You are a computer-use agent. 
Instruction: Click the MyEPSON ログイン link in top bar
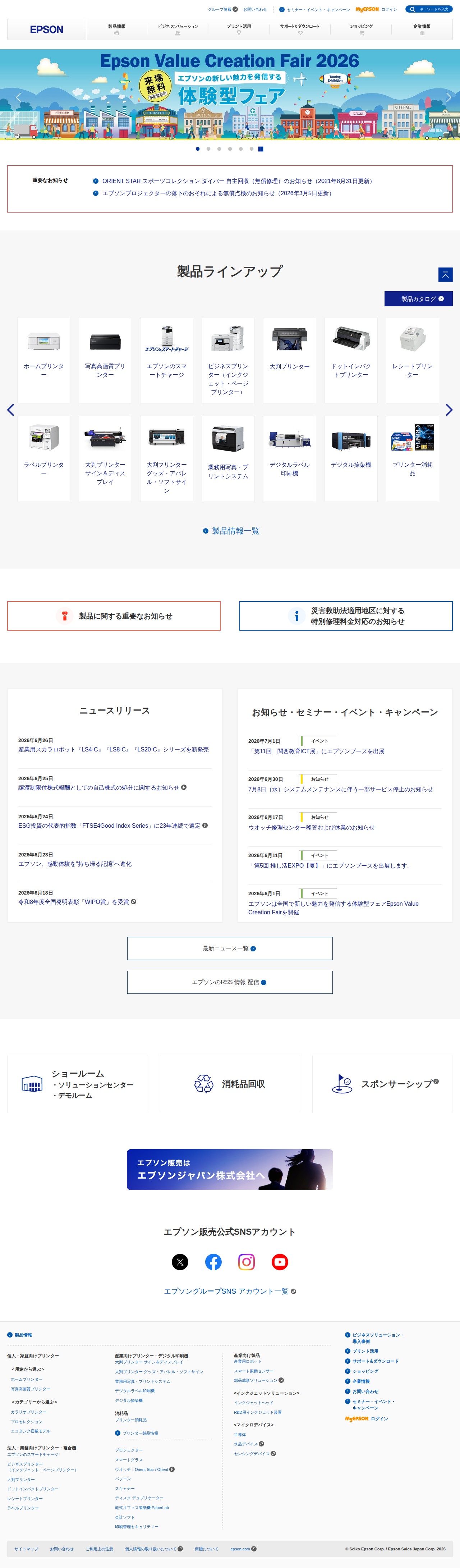click(376, 9)
